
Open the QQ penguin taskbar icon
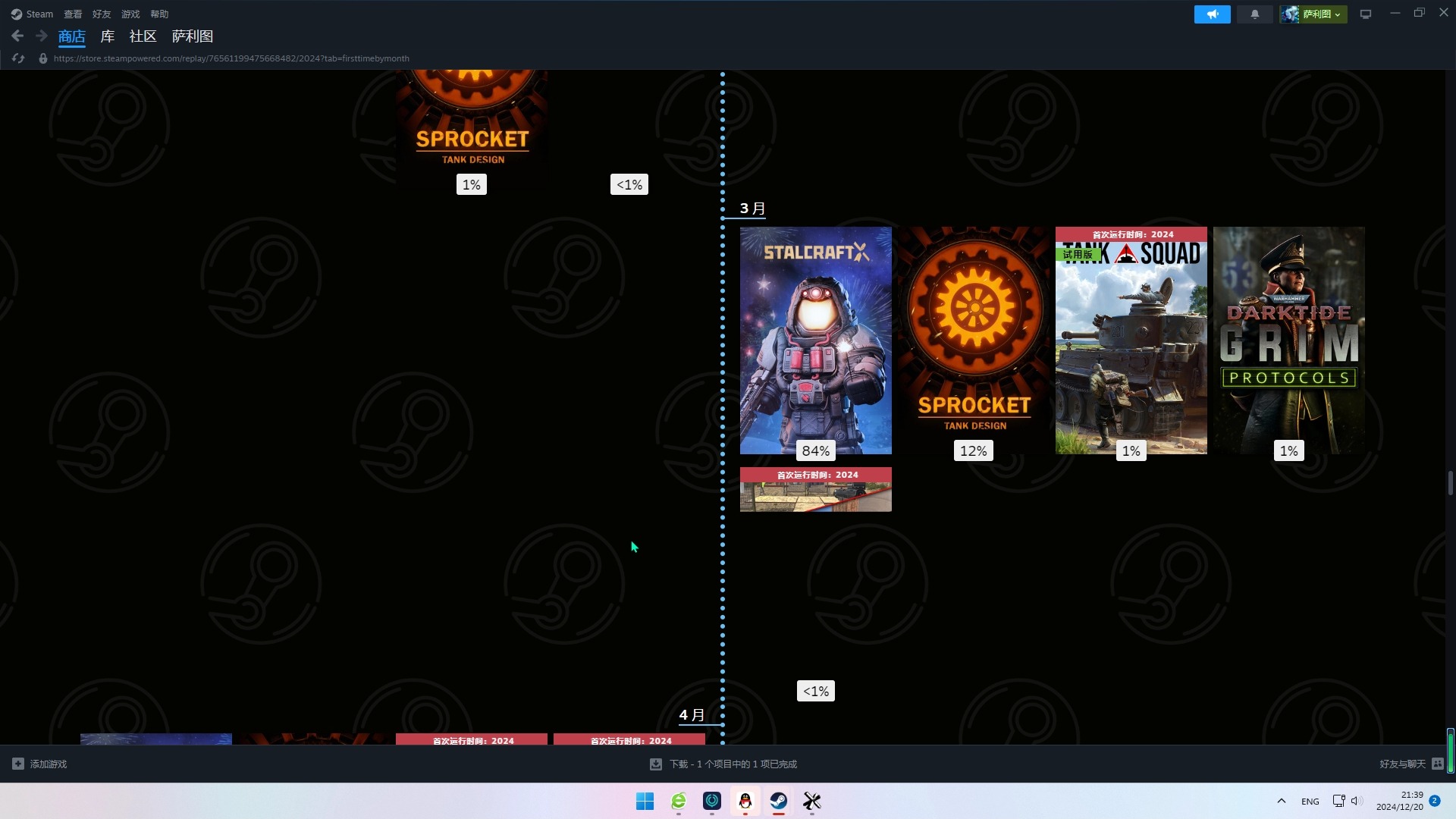(745, 801)
